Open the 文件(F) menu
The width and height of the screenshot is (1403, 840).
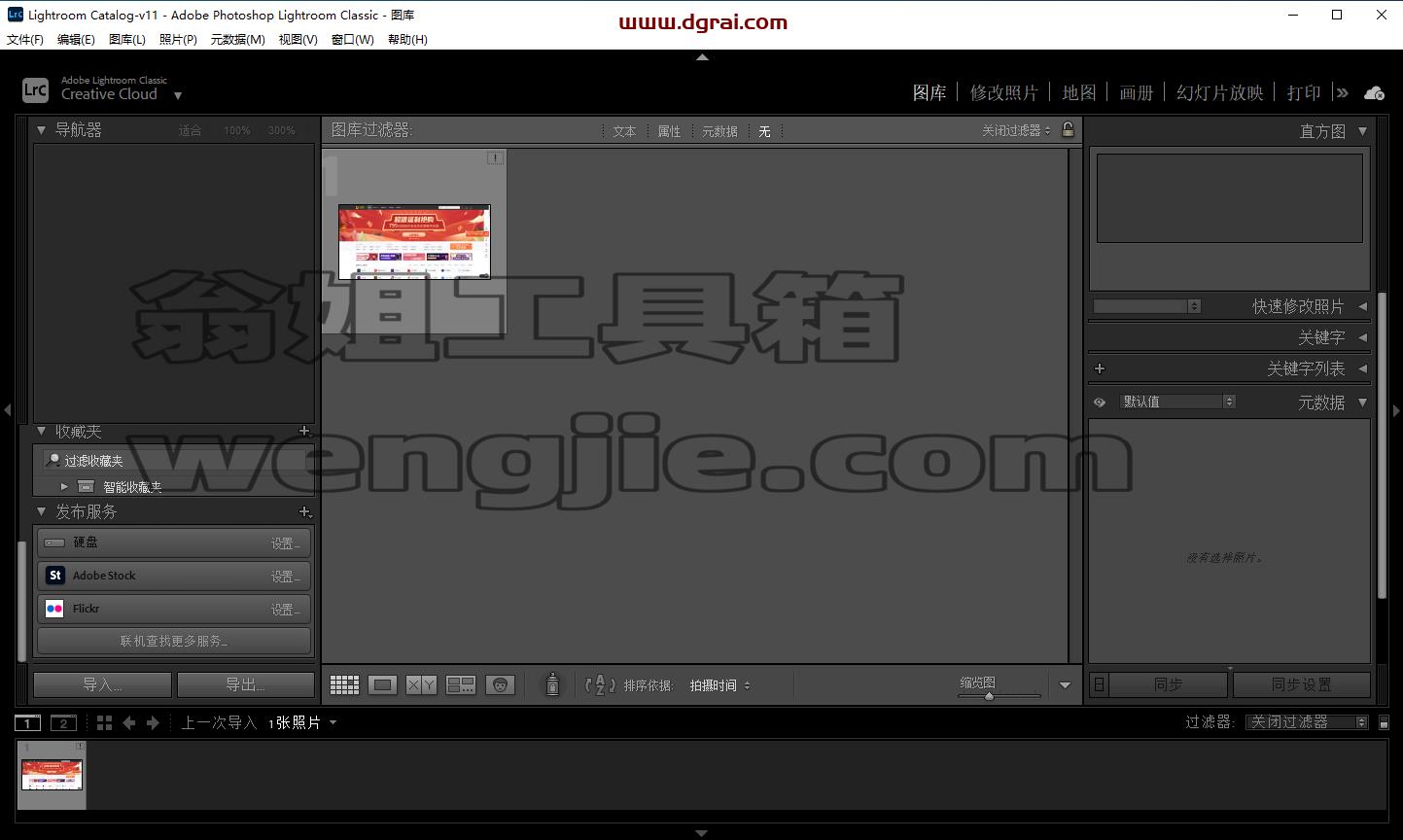point(25,40)
